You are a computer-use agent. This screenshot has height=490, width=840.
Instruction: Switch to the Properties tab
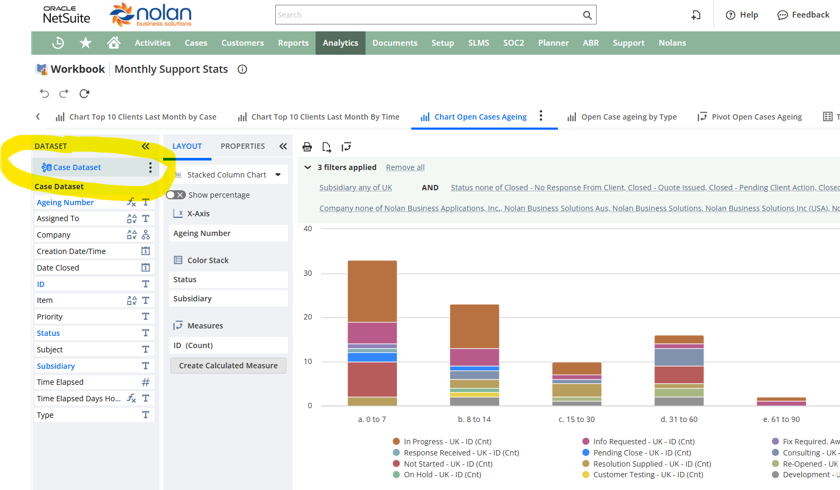(243, 146)
